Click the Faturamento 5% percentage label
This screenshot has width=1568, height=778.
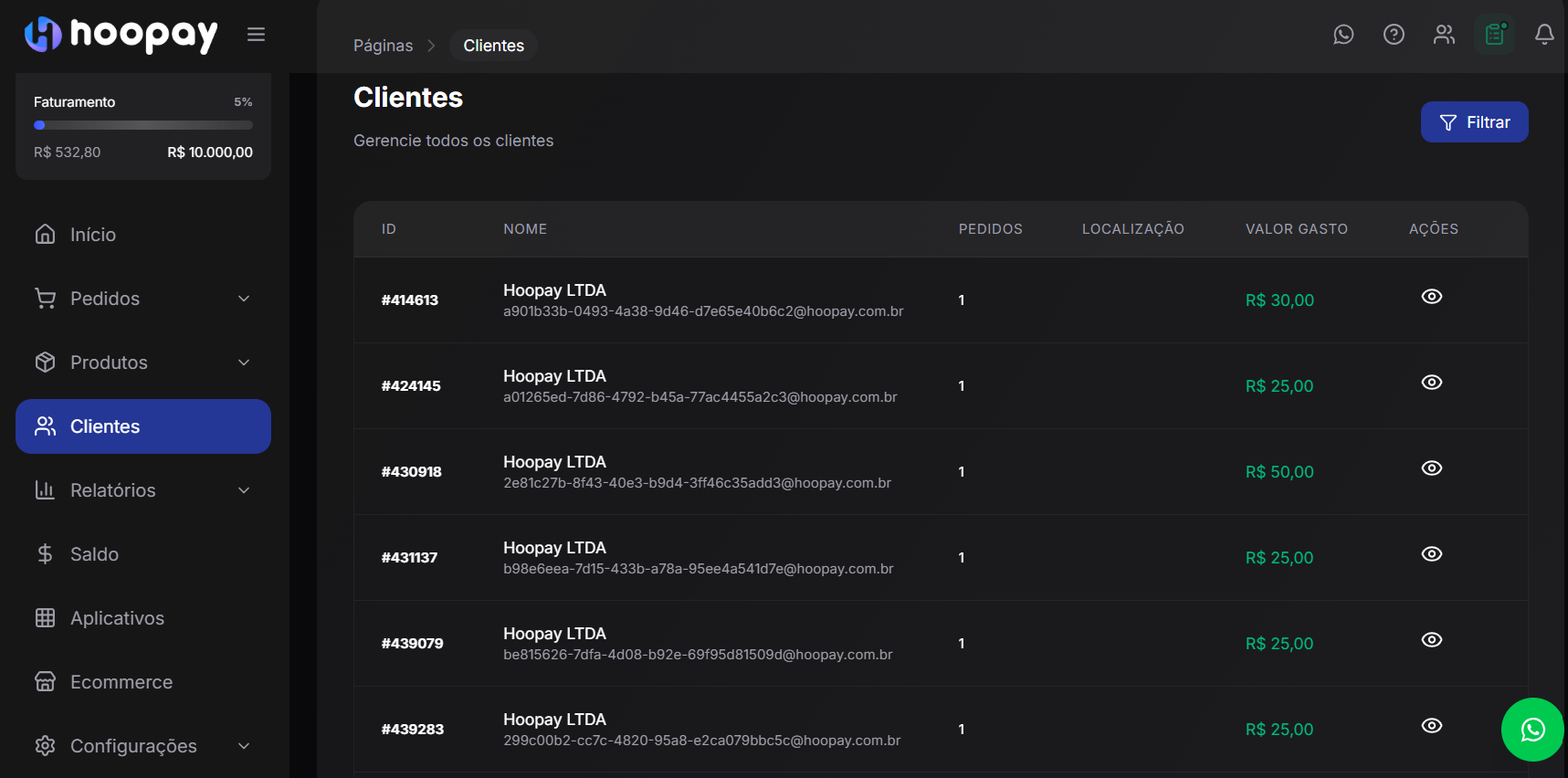coord(243,102)
